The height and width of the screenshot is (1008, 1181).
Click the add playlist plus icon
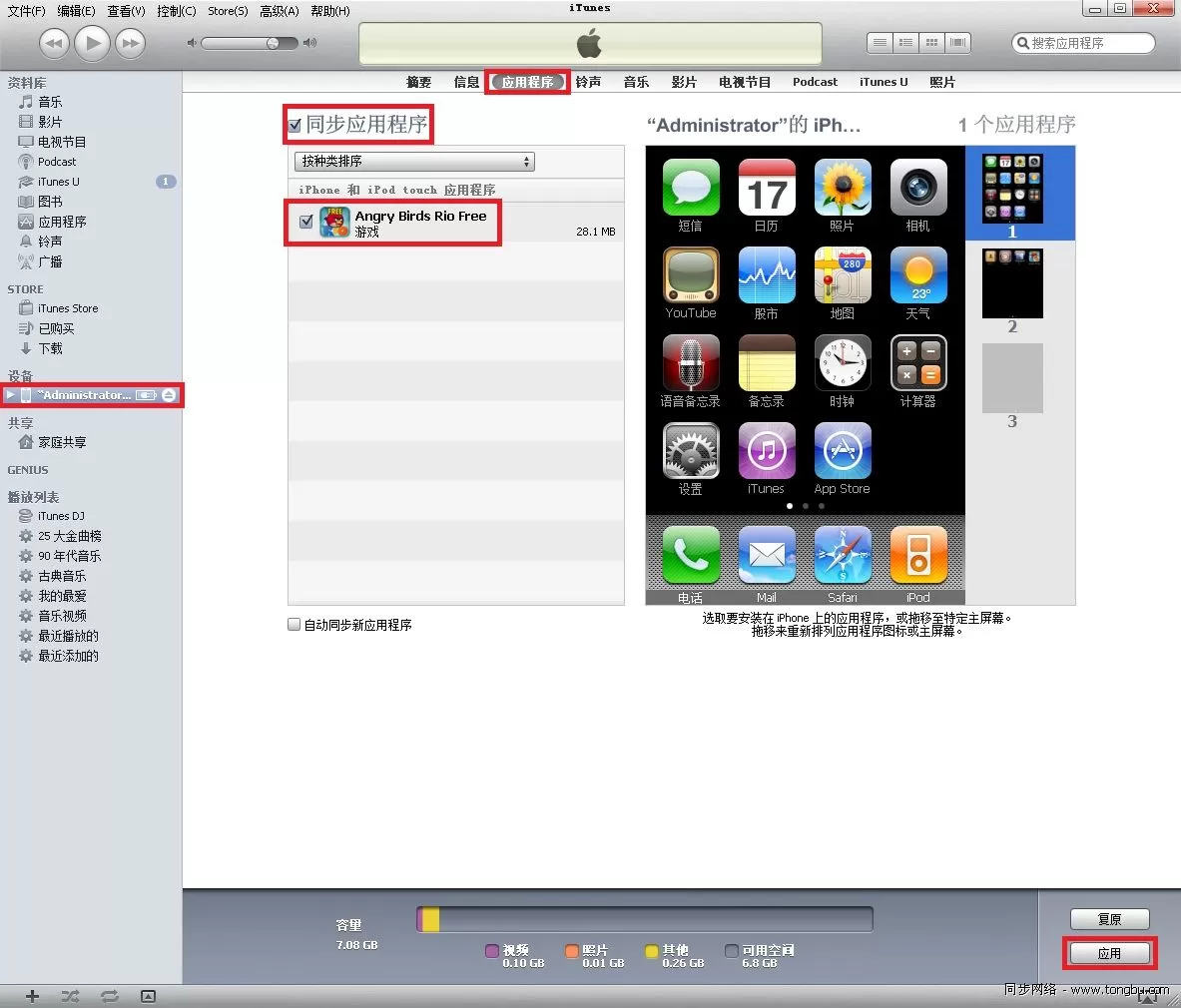pos(32,996)
